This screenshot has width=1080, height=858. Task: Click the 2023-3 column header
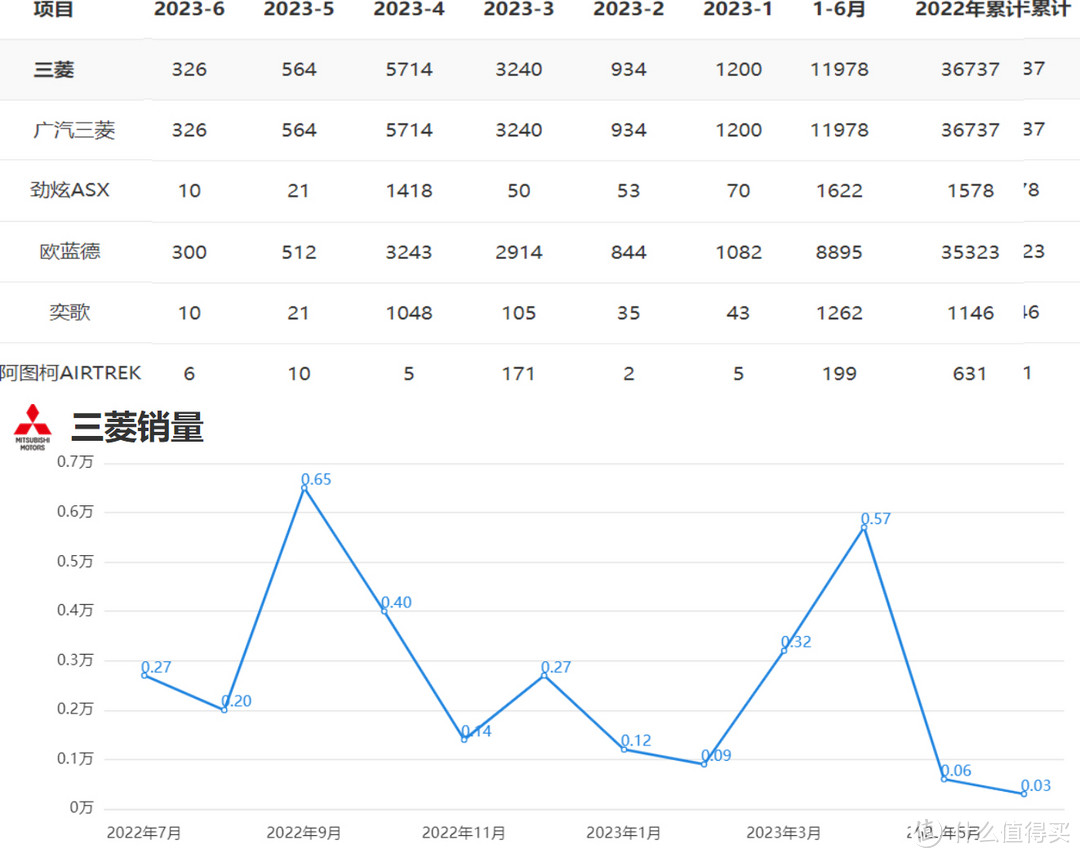(x=519, y=10)
